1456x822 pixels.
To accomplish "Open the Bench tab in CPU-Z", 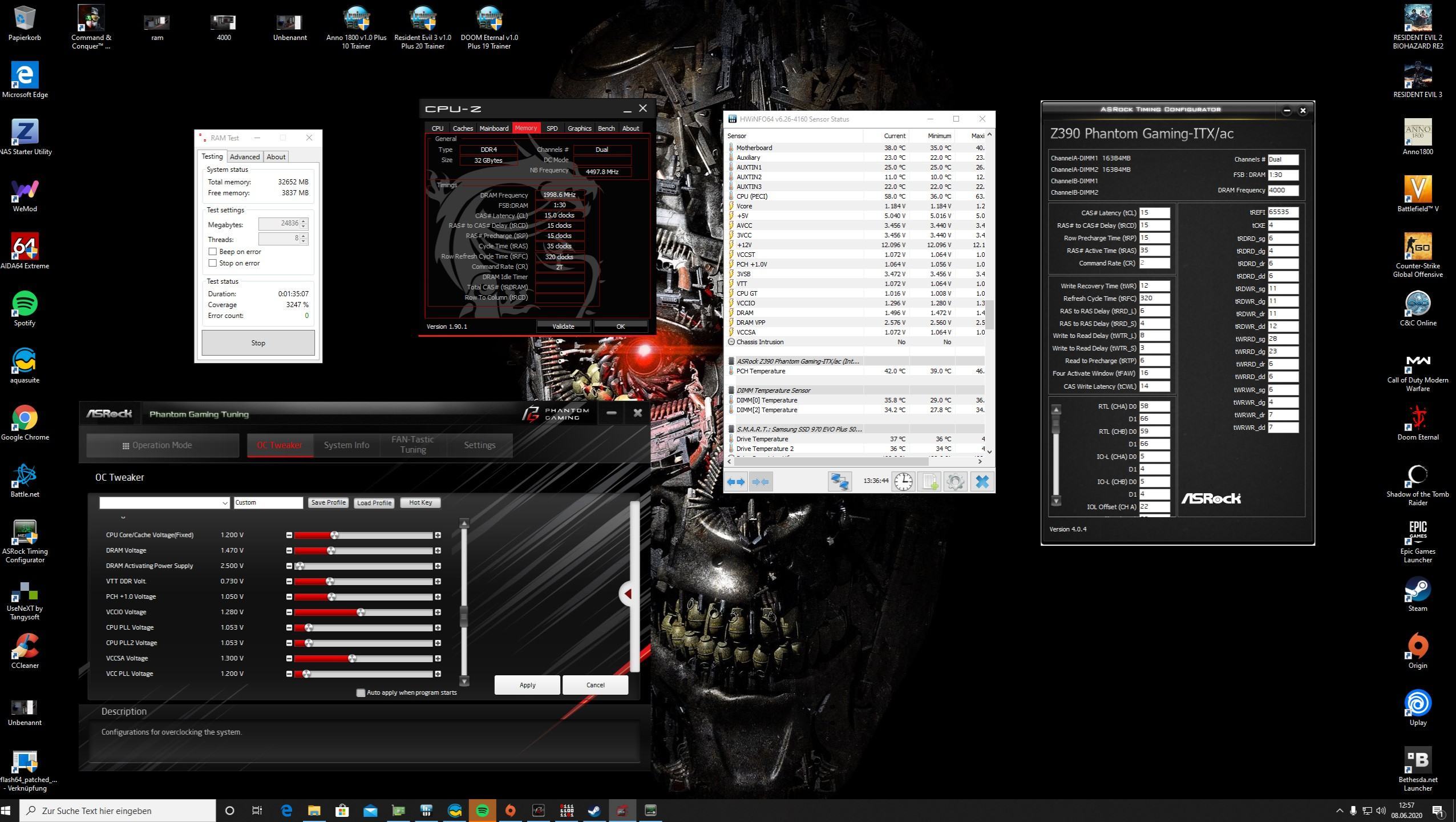I will (x=606, y=128).
